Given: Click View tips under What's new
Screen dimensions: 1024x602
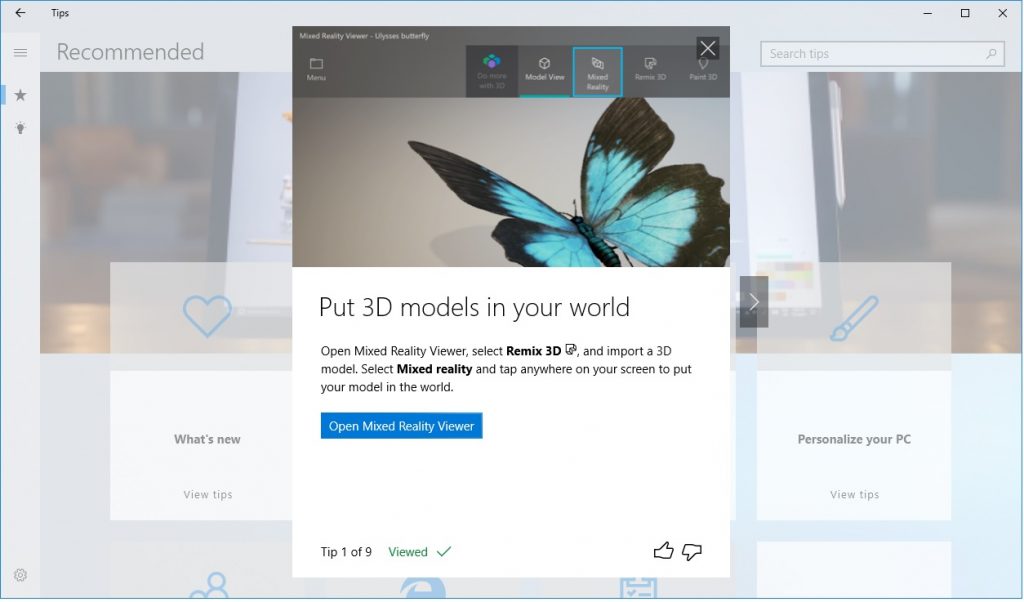Looking at the screenshot, I should click(208, 494).
